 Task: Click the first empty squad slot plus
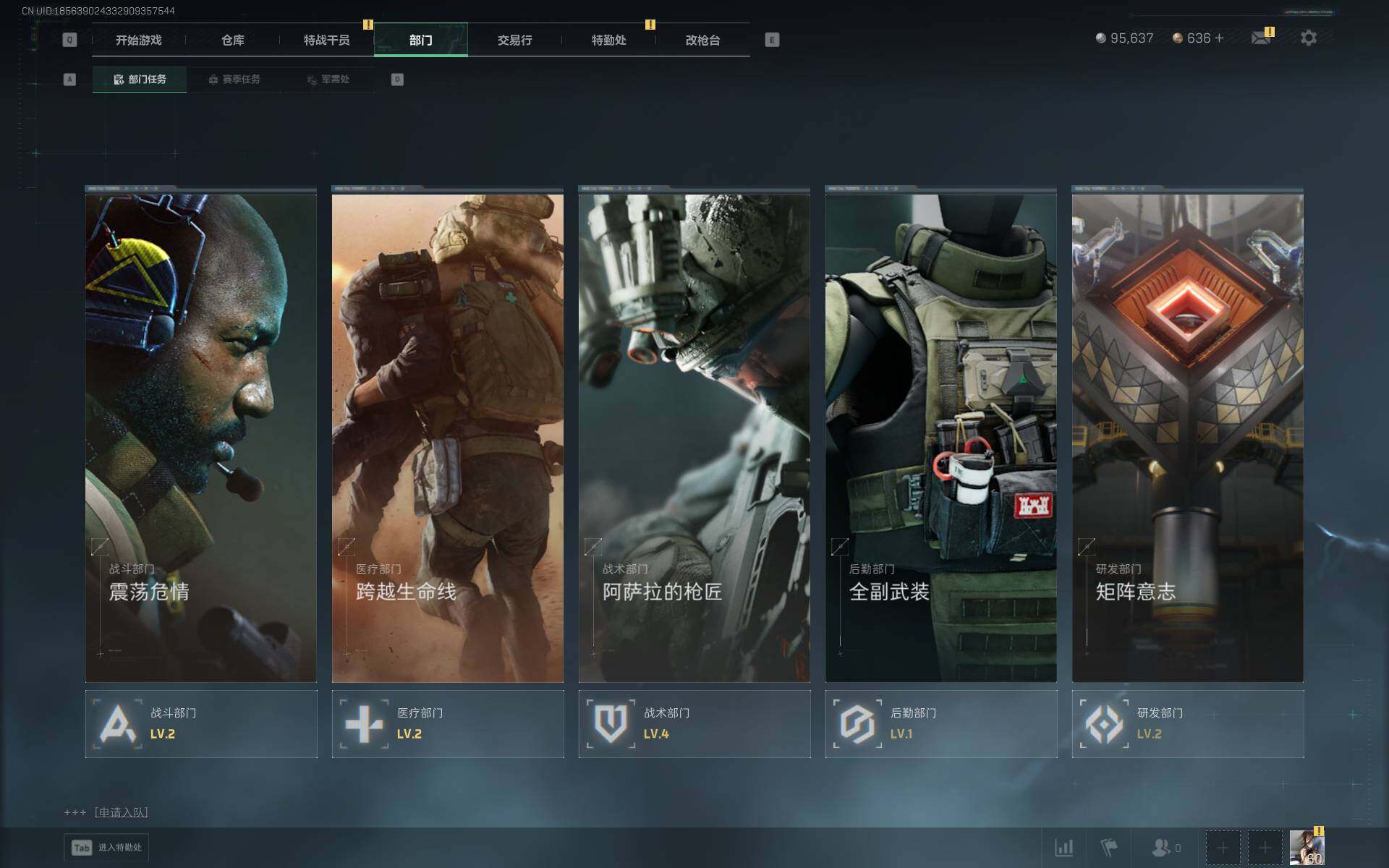point(1223,847)
